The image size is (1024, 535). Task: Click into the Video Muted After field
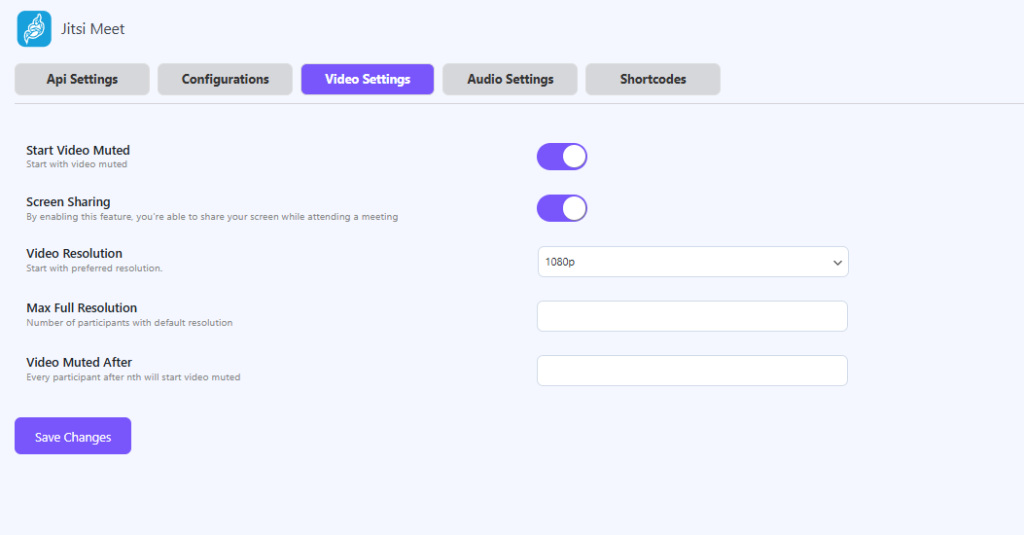point(692,370)
